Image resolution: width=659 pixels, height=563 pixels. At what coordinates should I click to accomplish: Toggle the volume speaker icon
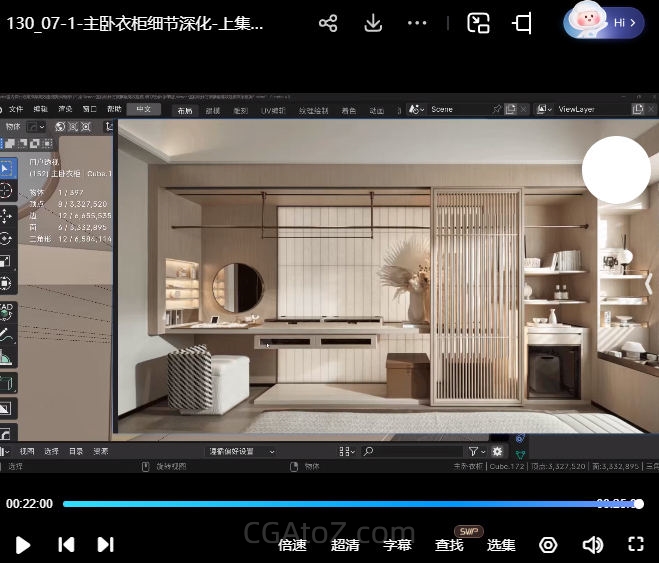tap(592, 545)
